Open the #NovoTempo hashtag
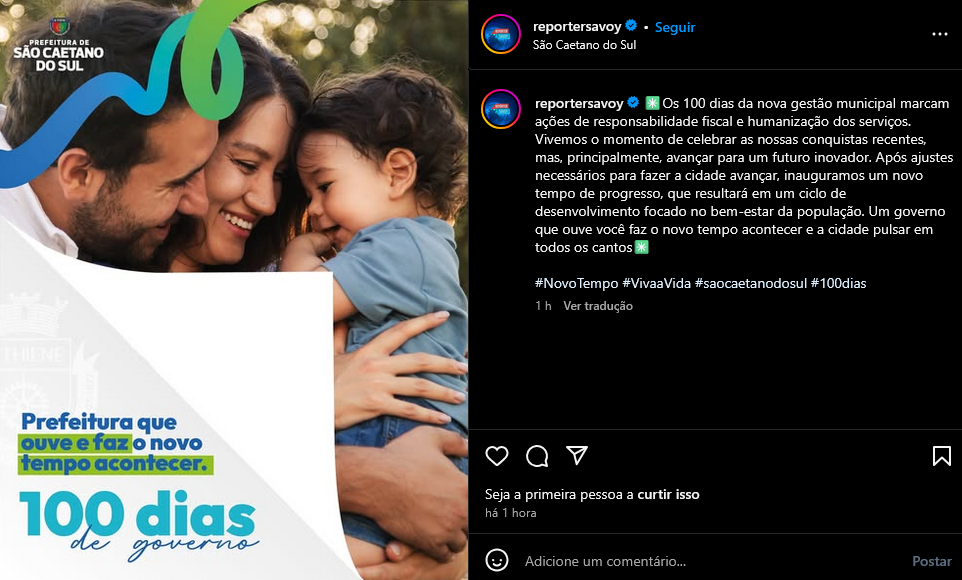This screenshot has height=580, width=962. (x=576, y=283)
